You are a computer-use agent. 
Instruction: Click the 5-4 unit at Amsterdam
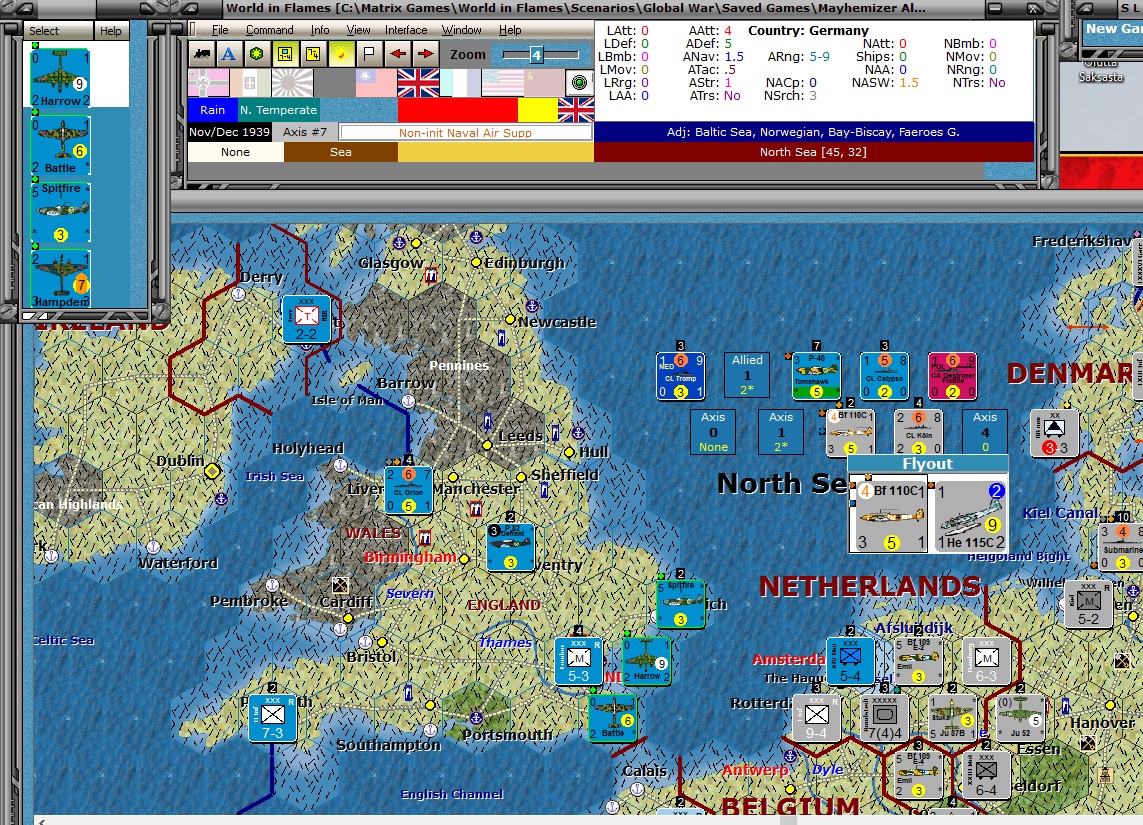click(x=850, y=662)
